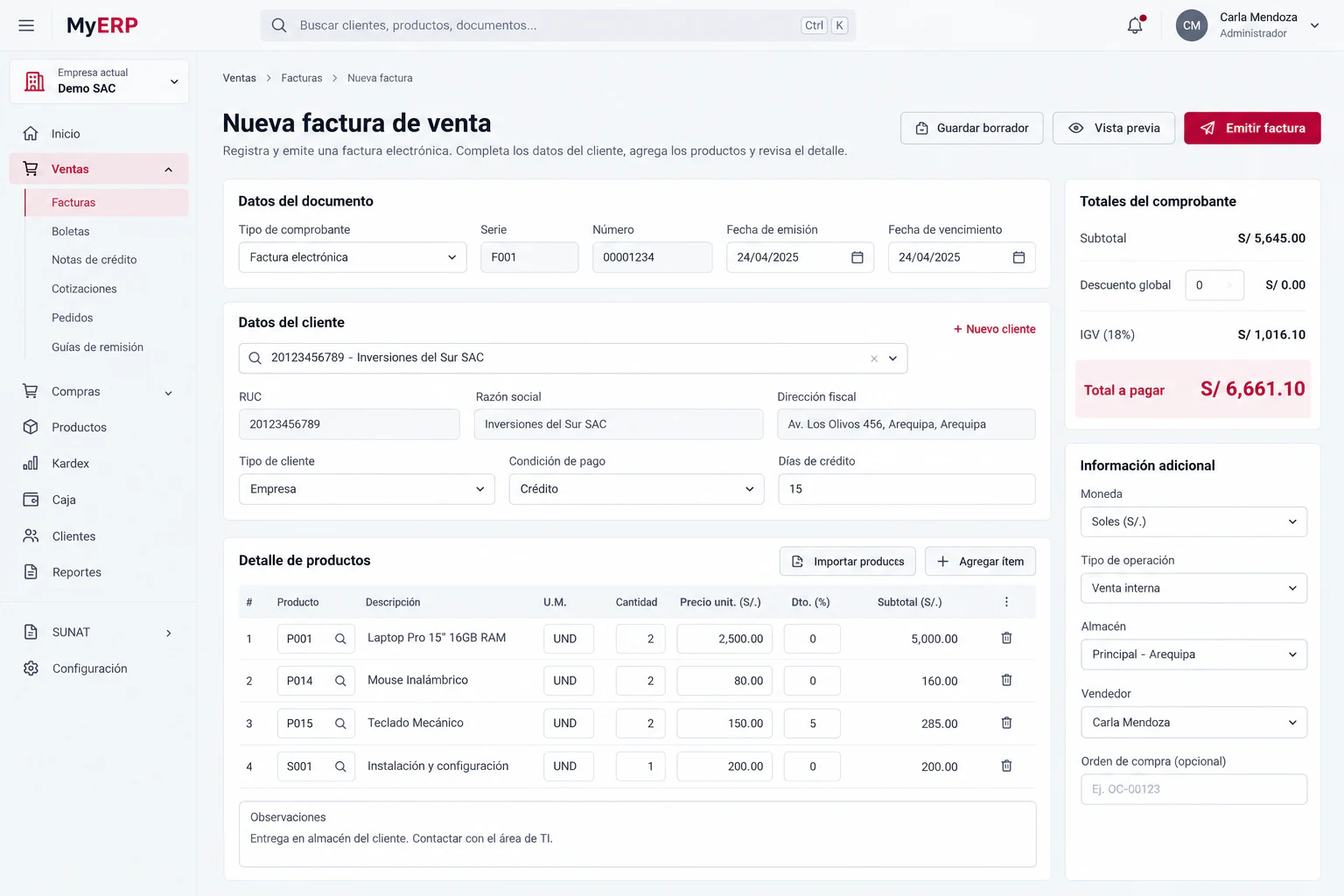Add a client via Nuevo cliente link
The height and width of the screenshot is (896, 1344).
995,329
